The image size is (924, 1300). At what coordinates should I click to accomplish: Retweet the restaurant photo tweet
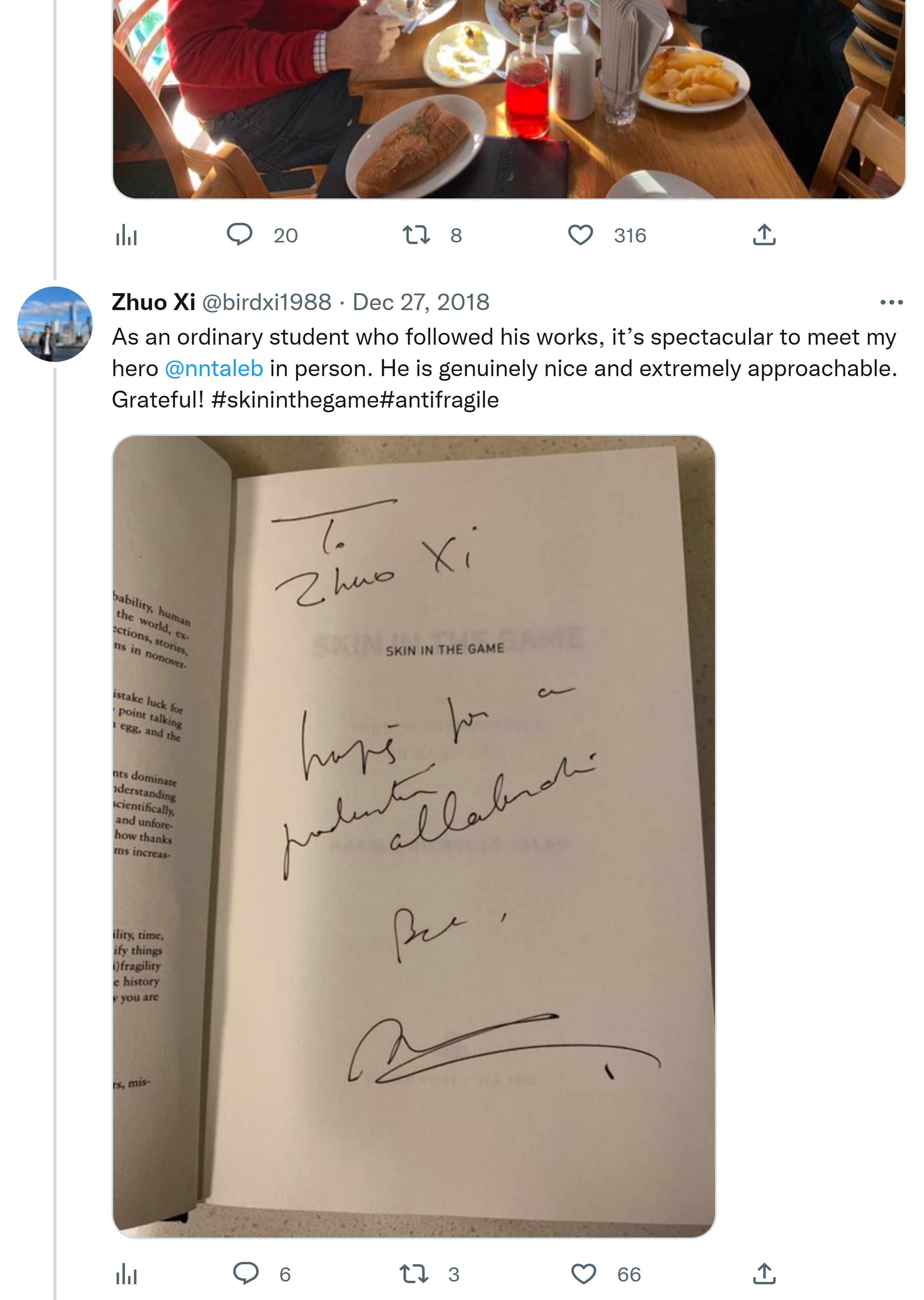[x=416, y=235]
